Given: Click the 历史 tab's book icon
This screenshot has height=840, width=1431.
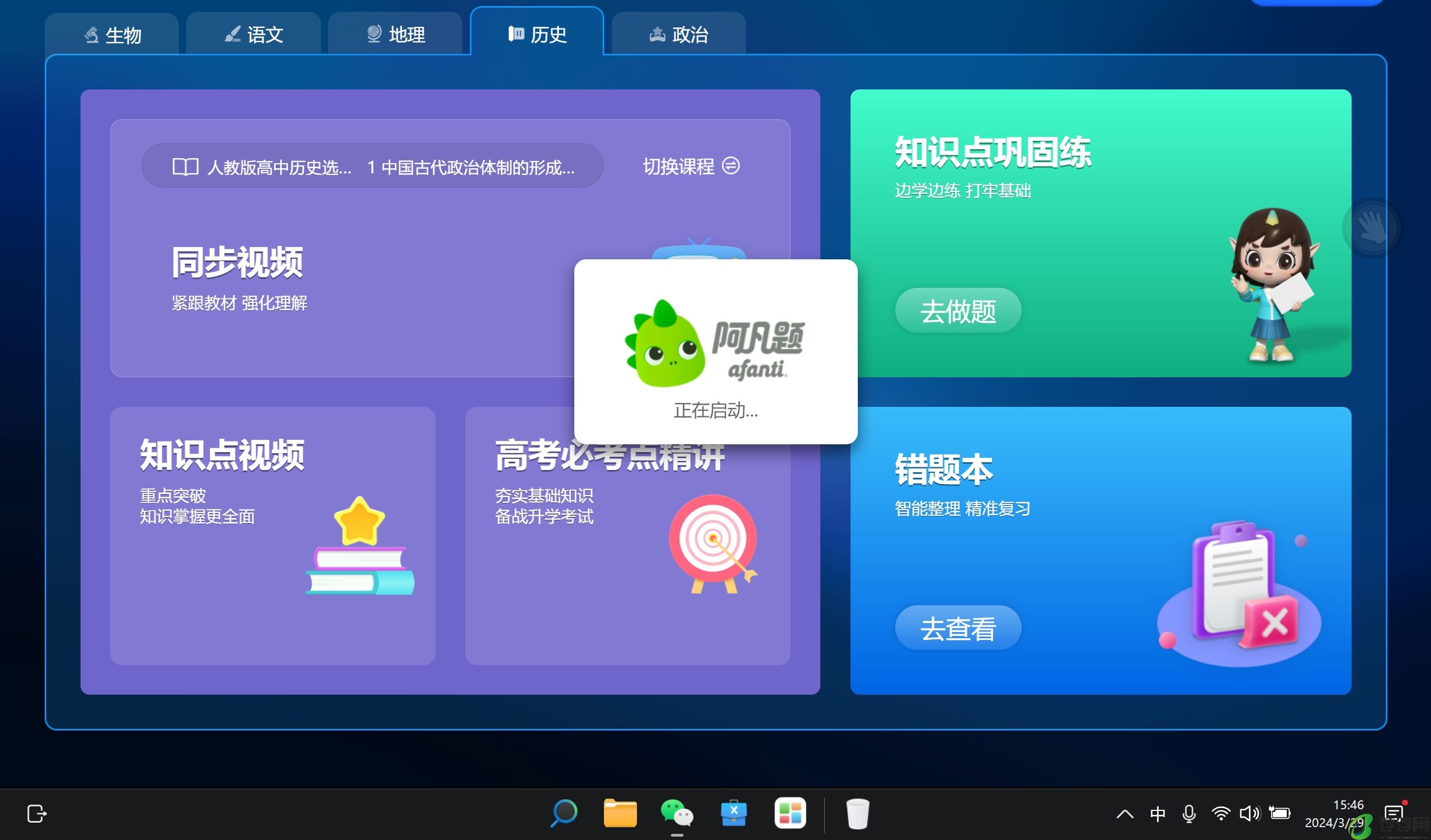Looking at the screenshot, I should pyautogui.click(x=516, y=34).
